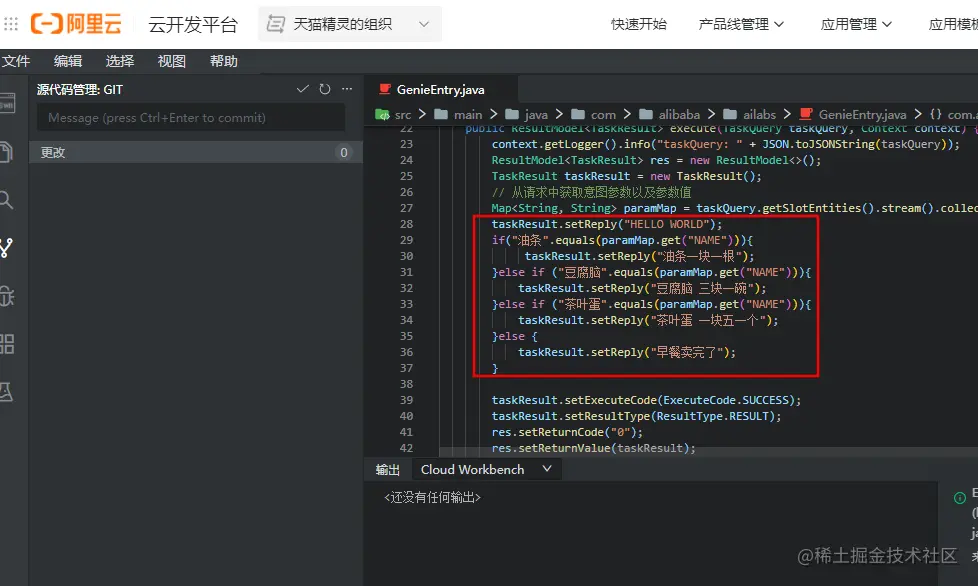Click the 云开发平台 platform title

tap(193, 24)
